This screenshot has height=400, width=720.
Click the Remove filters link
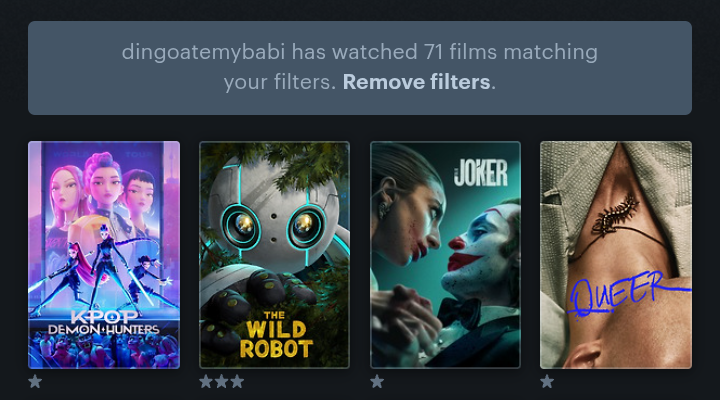tap(416, 82)
